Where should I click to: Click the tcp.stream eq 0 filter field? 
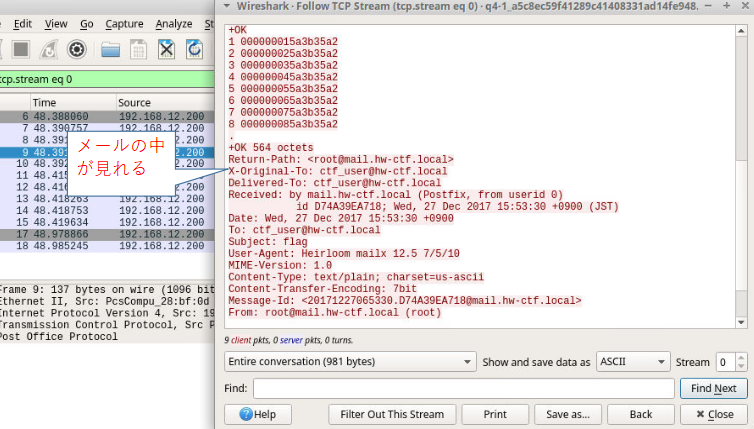[107, 79]
